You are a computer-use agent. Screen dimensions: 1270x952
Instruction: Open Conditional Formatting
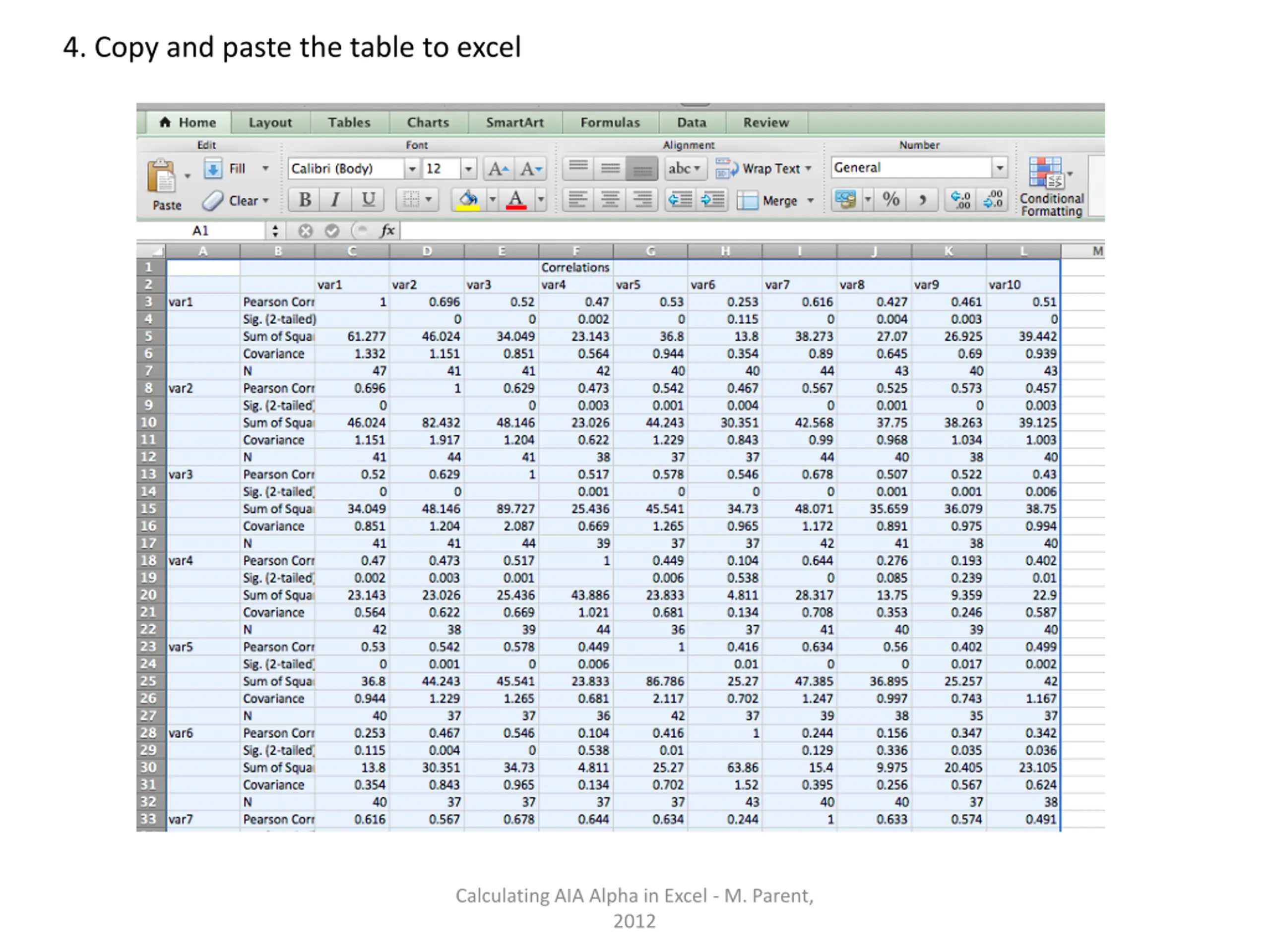(x=1051, y=186)
